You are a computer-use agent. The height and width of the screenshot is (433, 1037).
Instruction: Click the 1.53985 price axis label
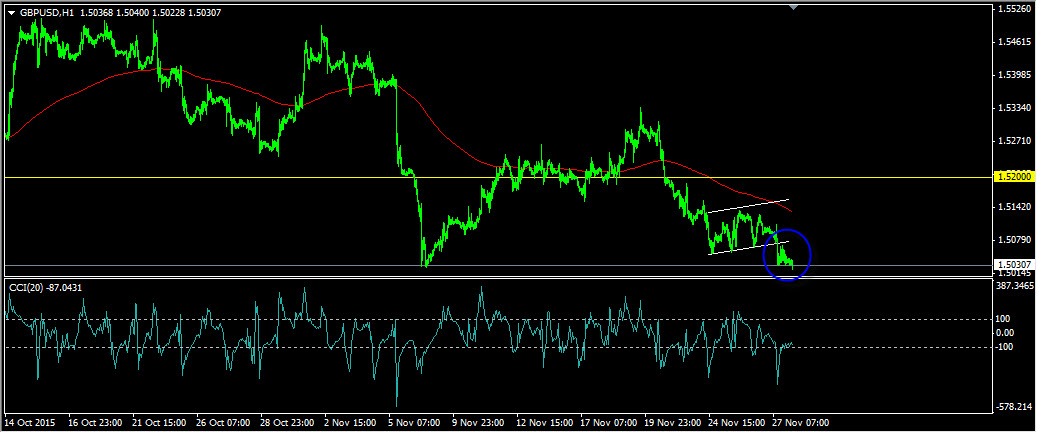pyautogui.click(x=1014, y=75)
